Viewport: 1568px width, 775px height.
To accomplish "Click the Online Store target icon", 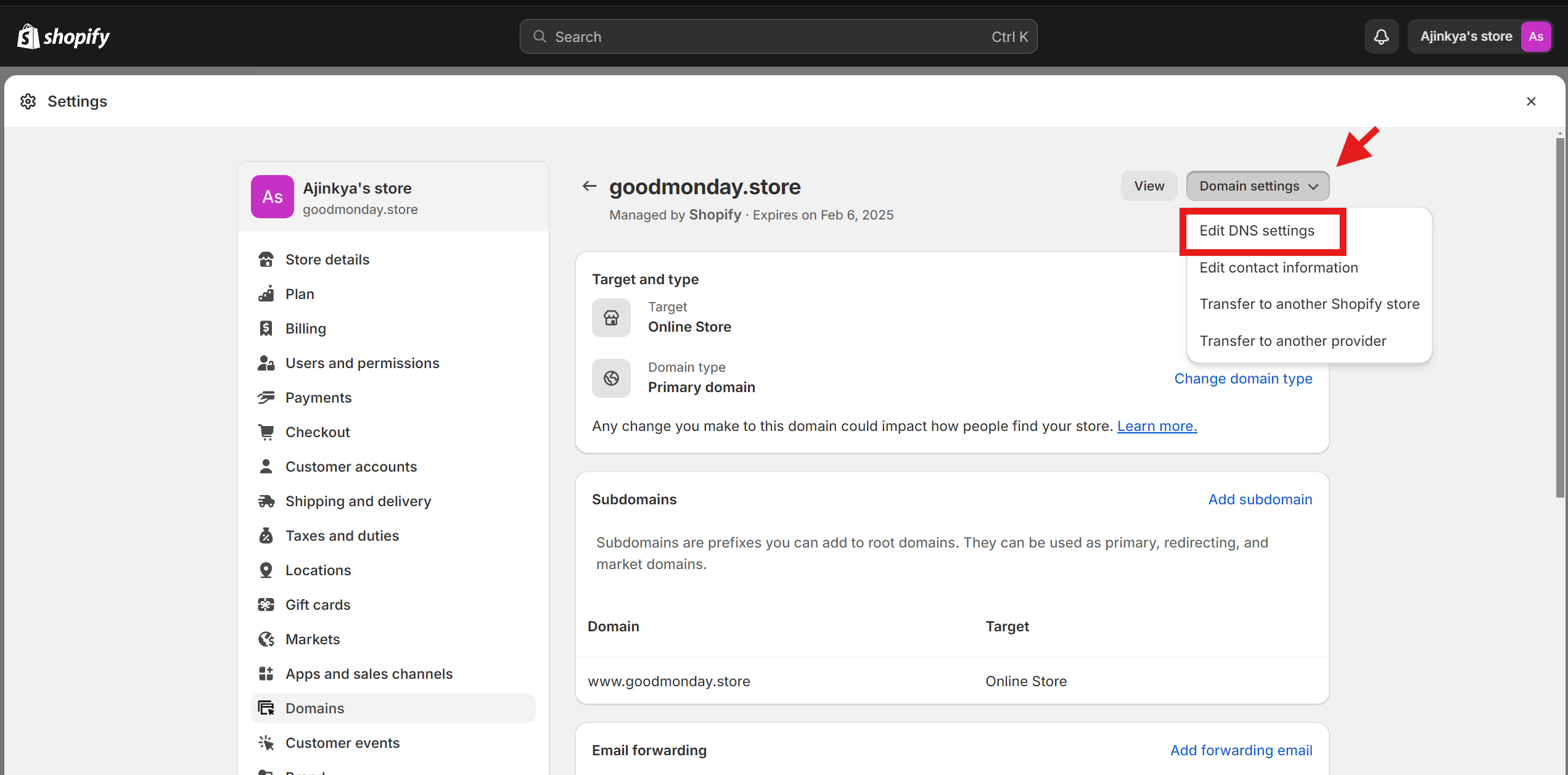I will click(x=611, y=318).
